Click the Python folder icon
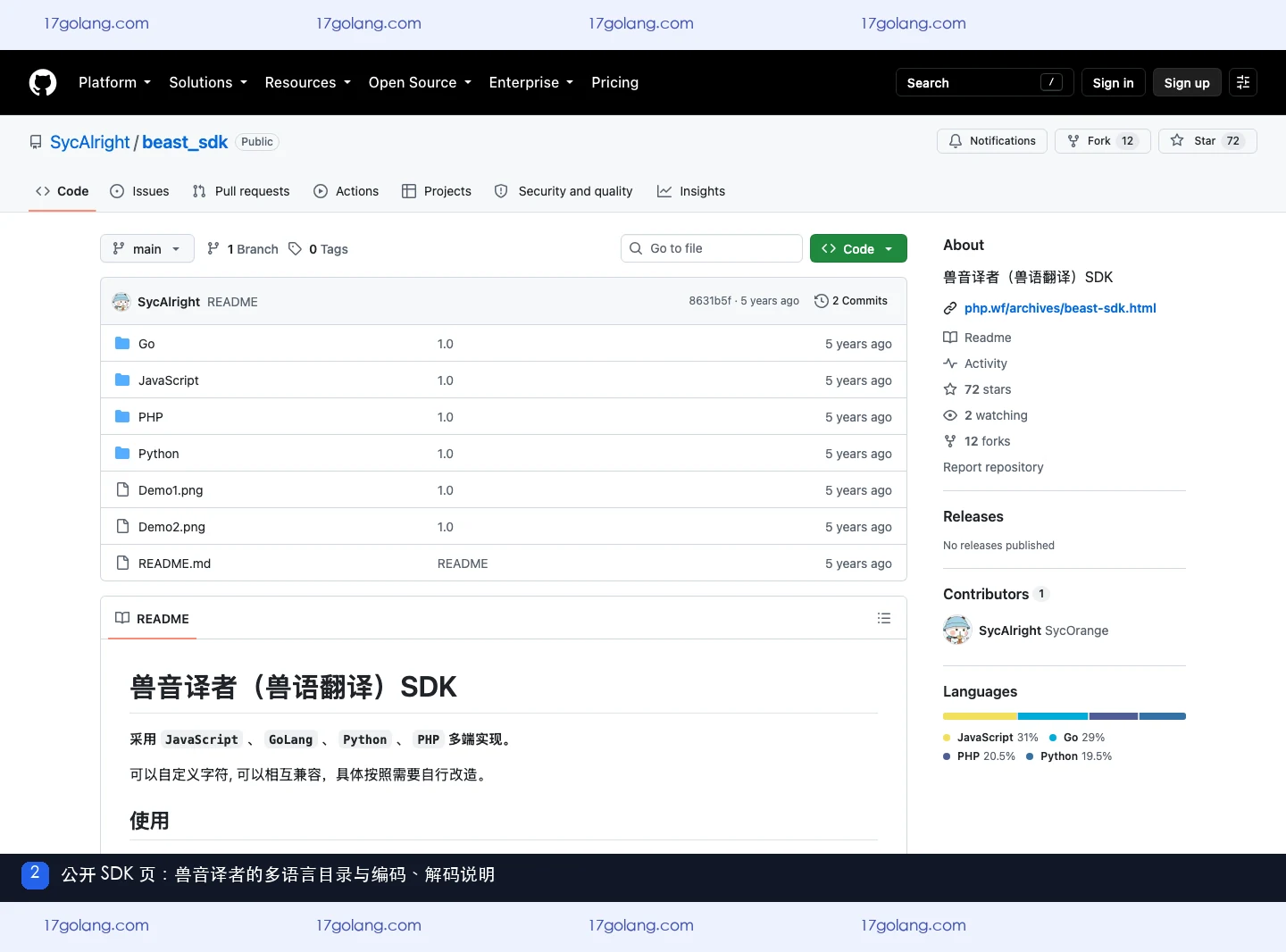Screen dimensions: 1286x952 [122, 453]
